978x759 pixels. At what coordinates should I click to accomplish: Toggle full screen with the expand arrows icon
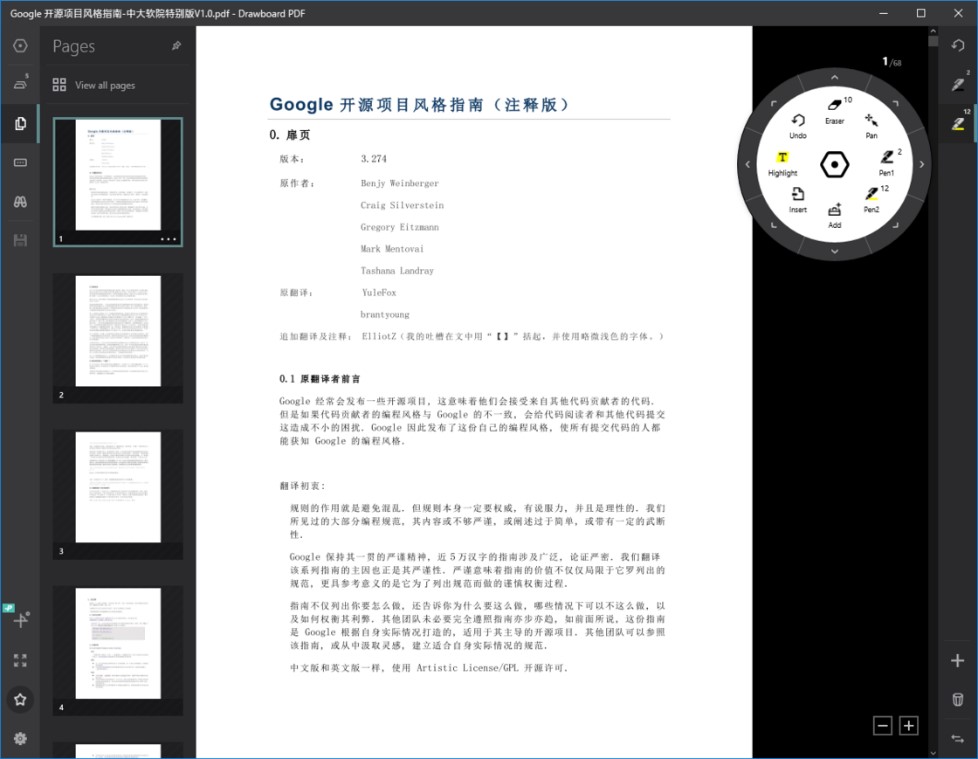pyautogui.click(x=20, y=660)
